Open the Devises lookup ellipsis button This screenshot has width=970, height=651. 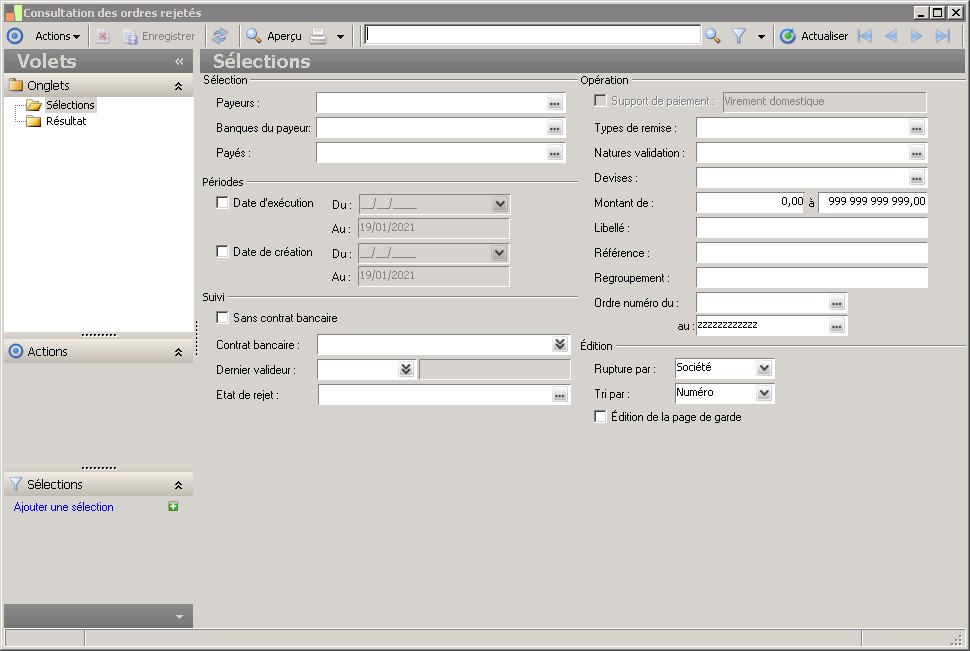tap(916, 178)
